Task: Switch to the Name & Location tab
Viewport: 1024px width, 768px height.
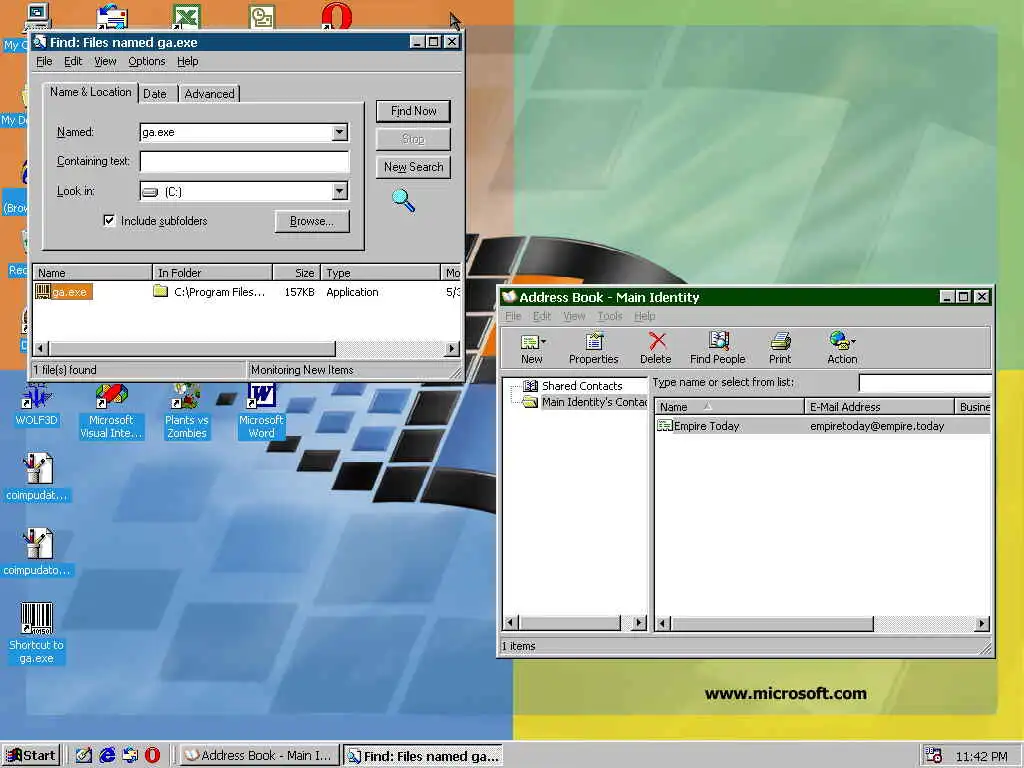Action: click(91, 92)
